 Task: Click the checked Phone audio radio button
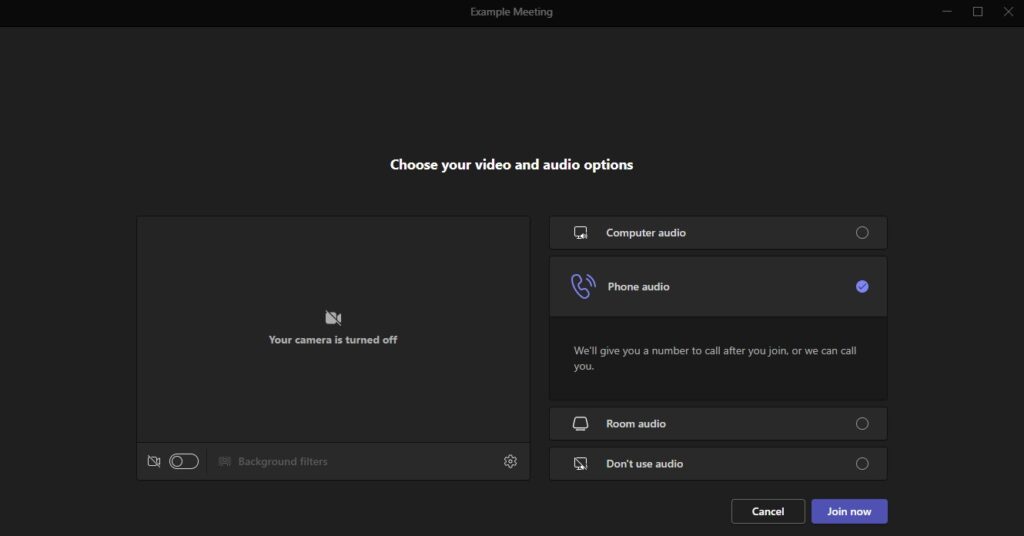(x=862, y=286)
